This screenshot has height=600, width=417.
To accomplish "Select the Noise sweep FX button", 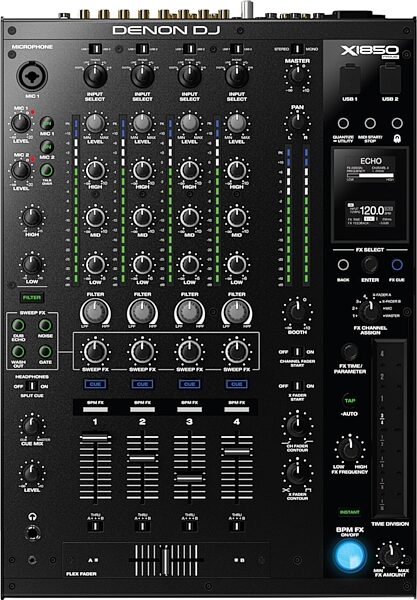I will [45, 326].
